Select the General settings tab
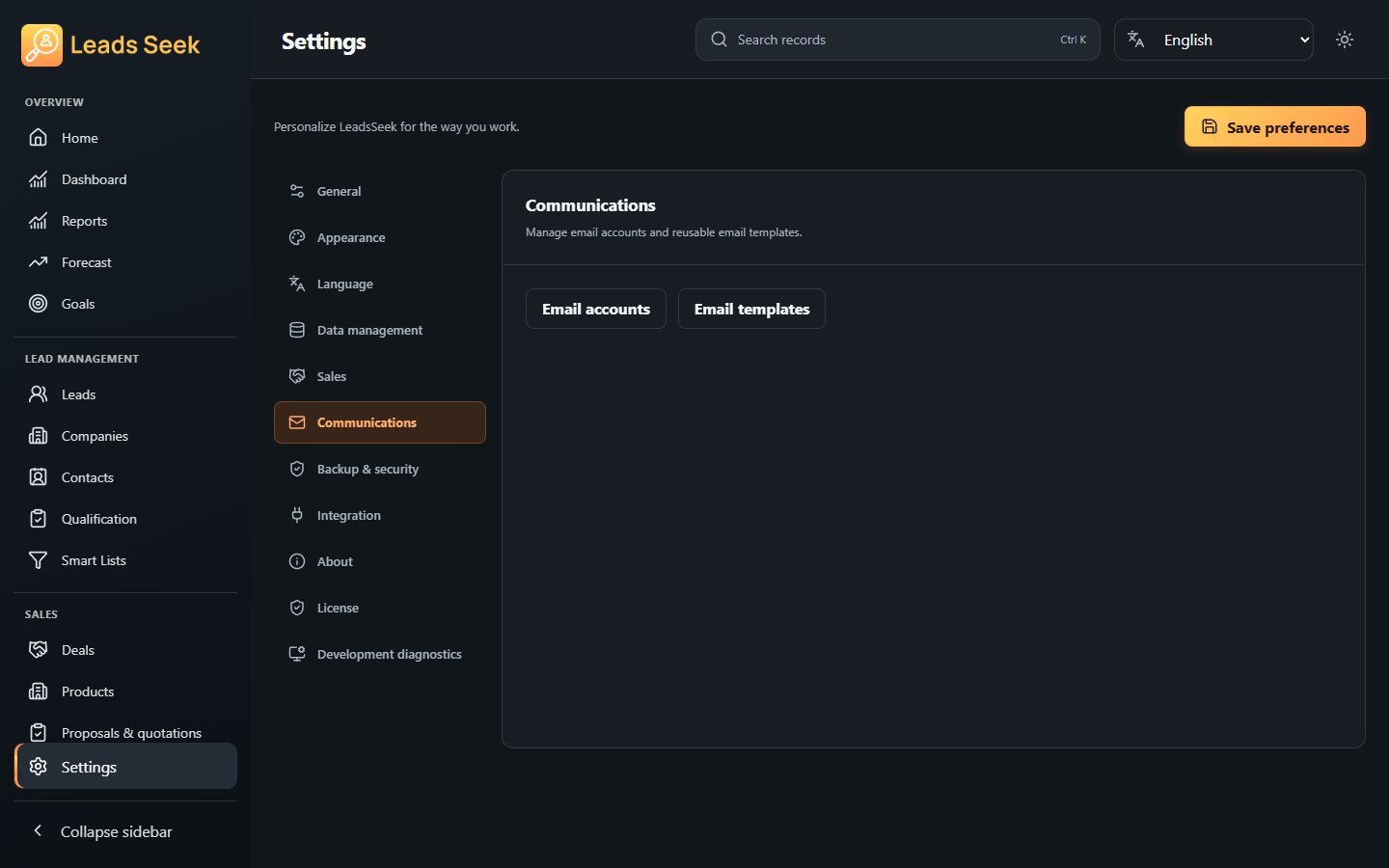Viewport: 1389px width, 868px height. (x=380, y=191)
